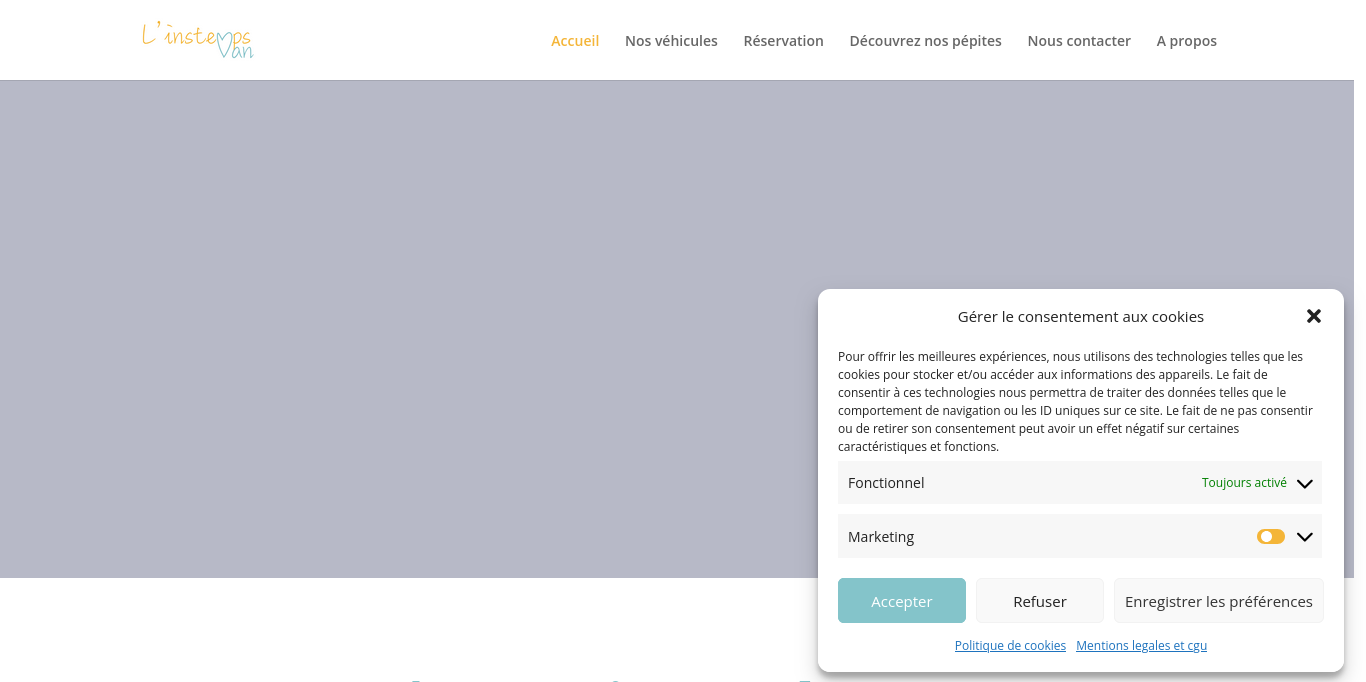Viewport: 1366px width, 682px height.
Task: Refuse cookies with Refuser button
Action: click(x=1040, y=601)
